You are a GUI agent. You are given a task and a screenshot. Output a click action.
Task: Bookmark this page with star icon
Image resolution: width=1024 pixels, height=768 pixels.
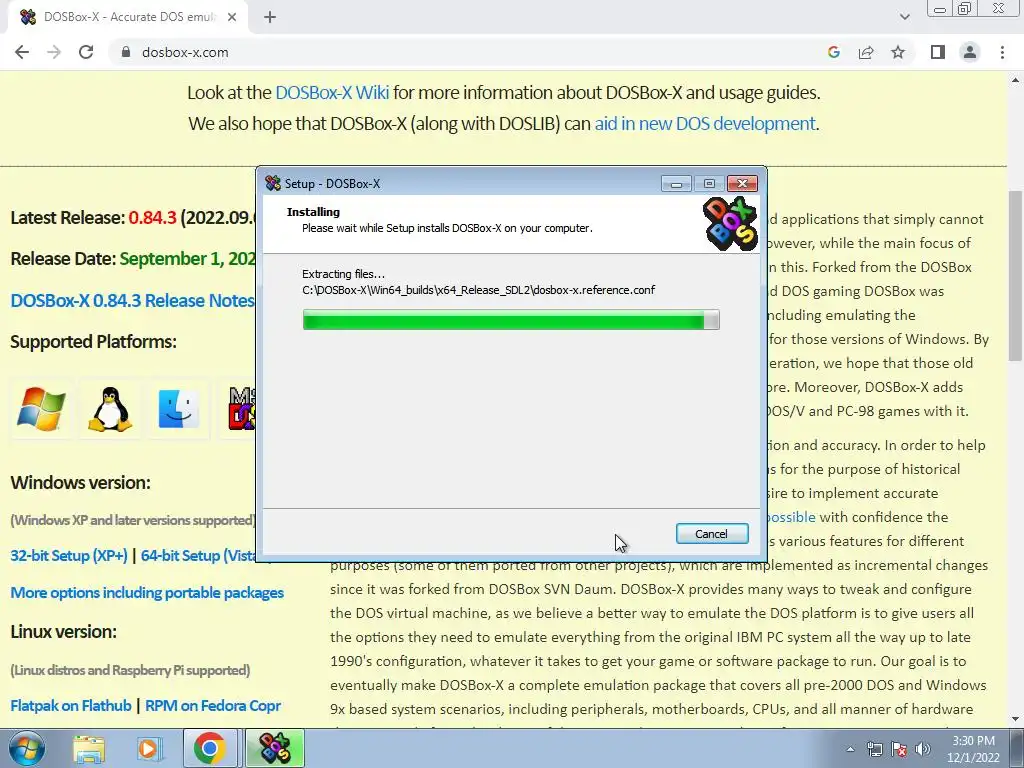[898, 52]
